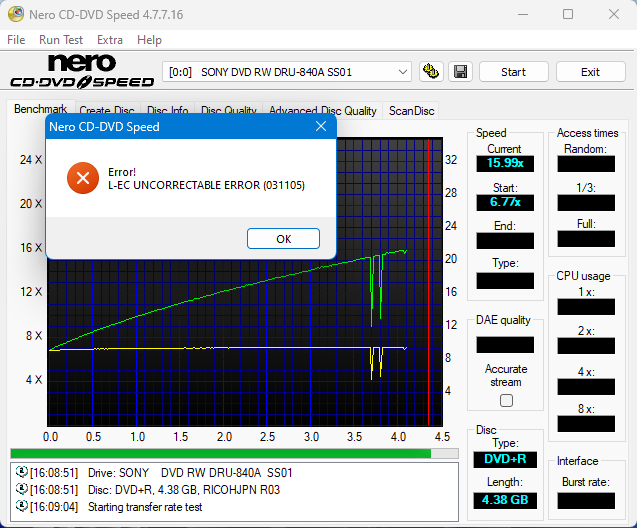Click the log icon beside Starting transfer rate test
Image resolution: width=637 pixels, height=528 pixels.
pyautogui.click(x=22, y=506)
